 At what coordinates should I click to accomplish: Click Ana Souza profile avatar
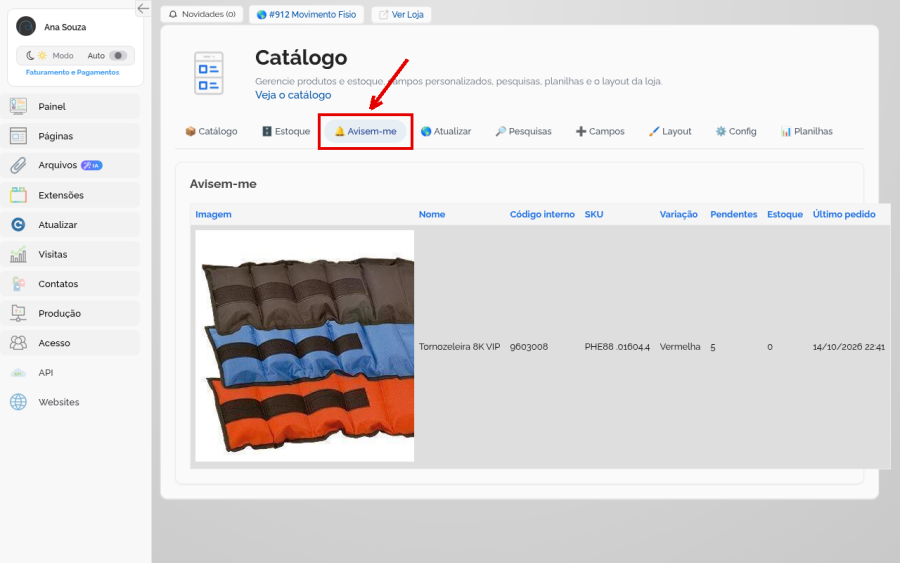(26, 26)
